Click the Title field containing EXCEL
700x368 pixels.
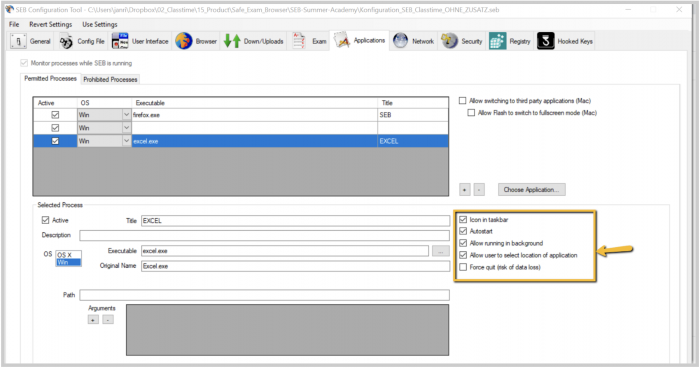pyautogui.click(x=296, y=221)
